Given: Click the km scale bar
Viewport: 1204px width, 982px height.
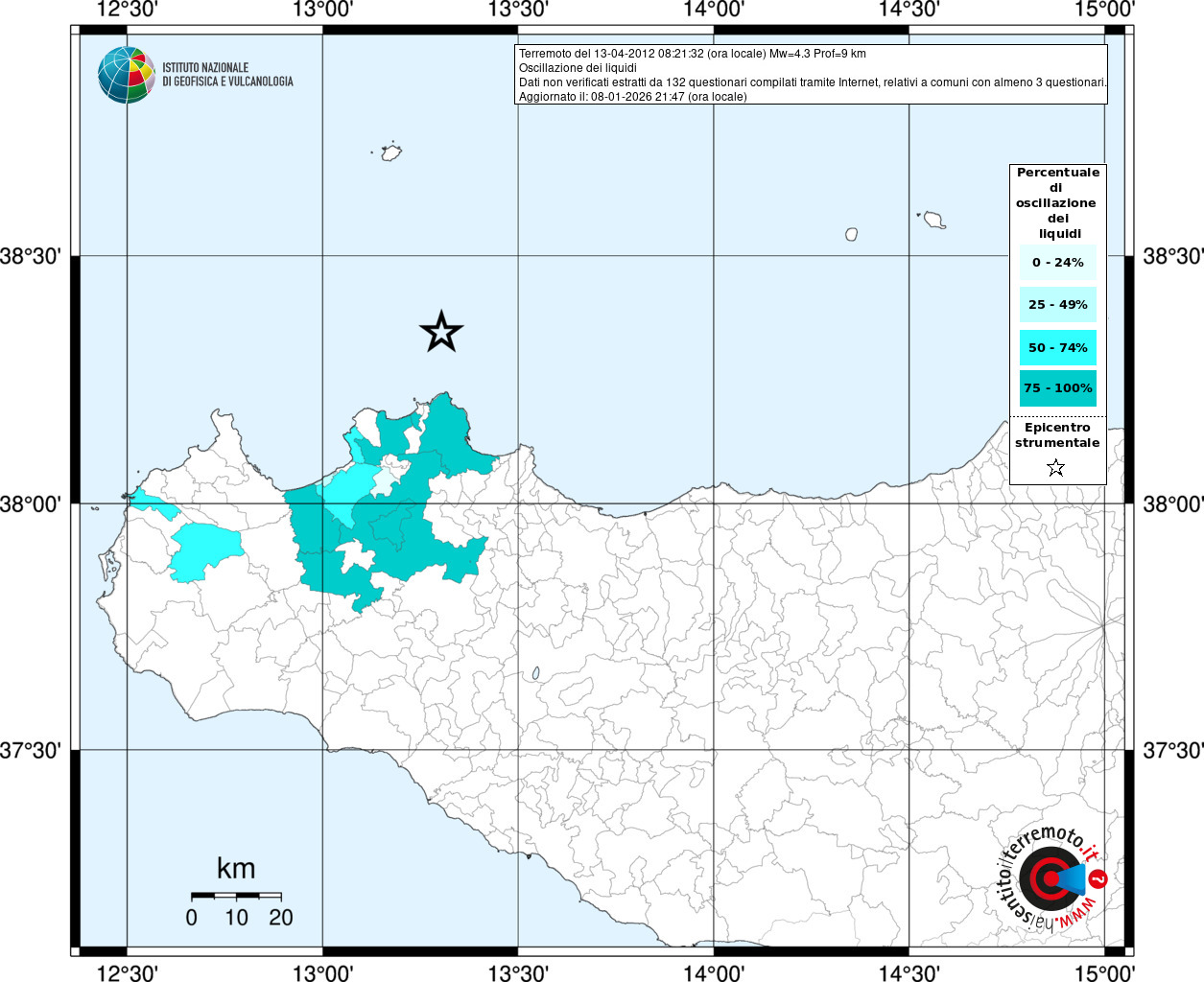Looking at the screenshot, I should (236, 896).
